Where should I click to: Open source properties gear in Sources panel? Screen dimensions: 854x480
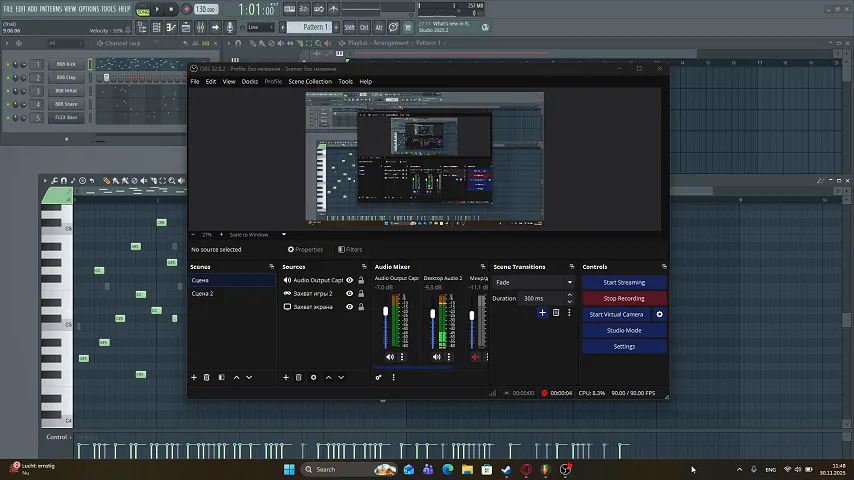point(313,377)
